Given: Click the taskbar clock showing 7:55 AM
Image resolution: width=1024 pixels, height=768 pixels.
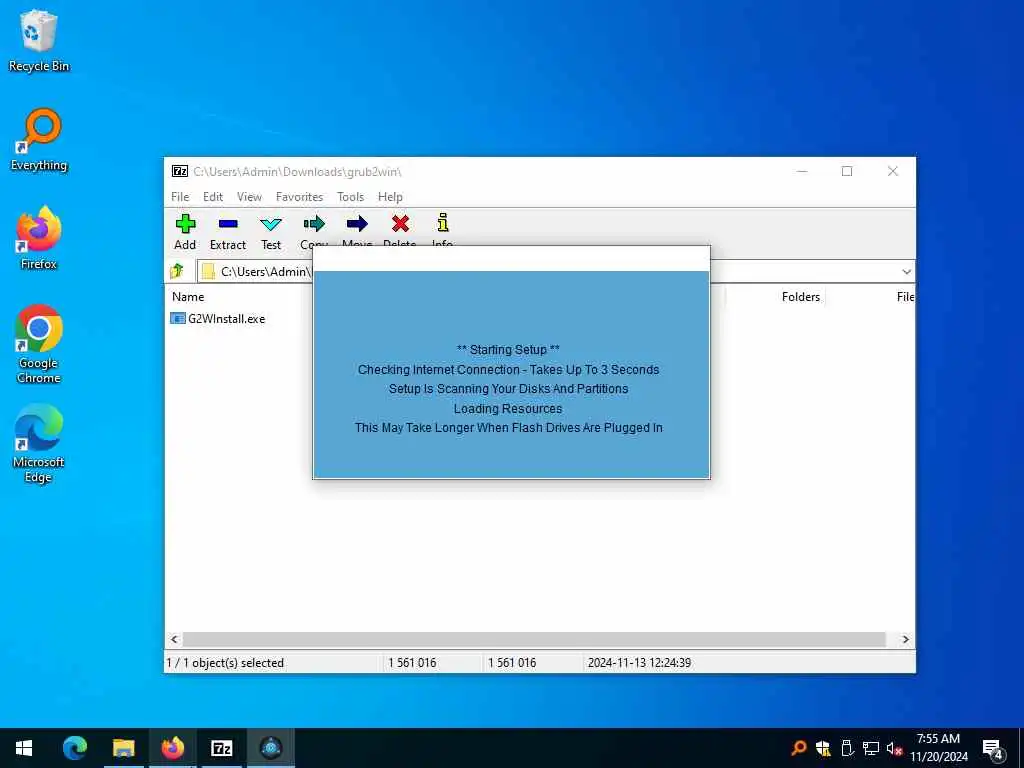Looking at the screenshot, I should (938, 748).
